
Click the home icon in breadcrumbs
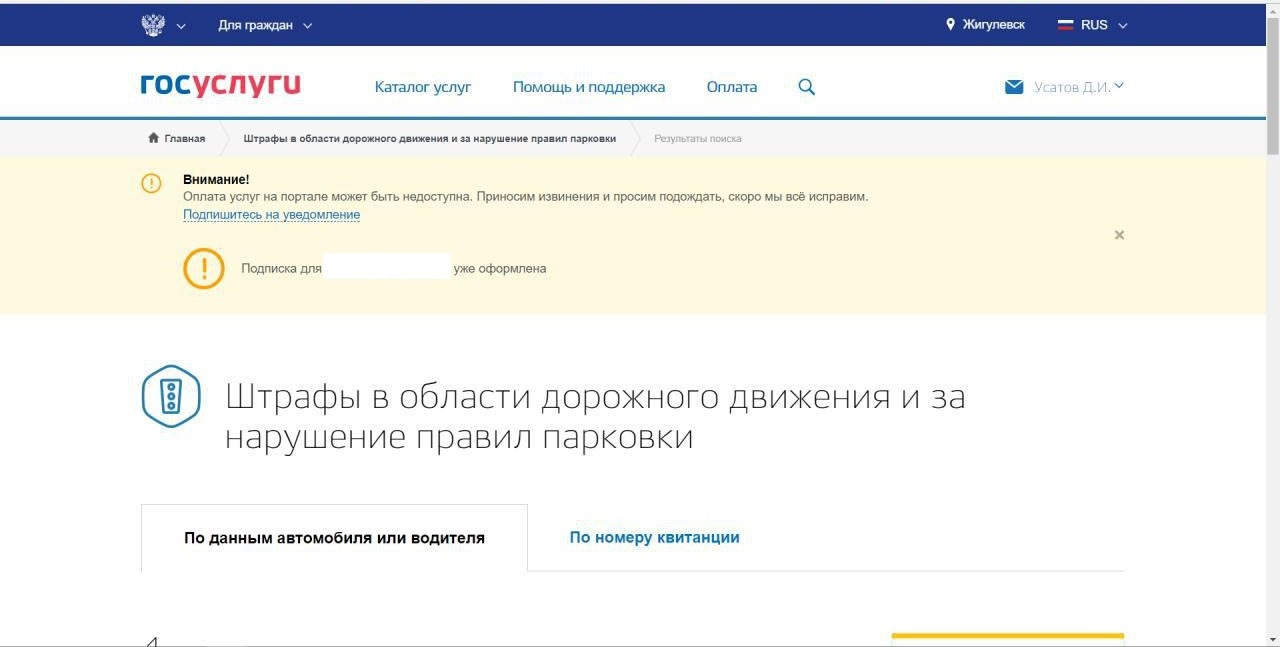tap(153, 138)
